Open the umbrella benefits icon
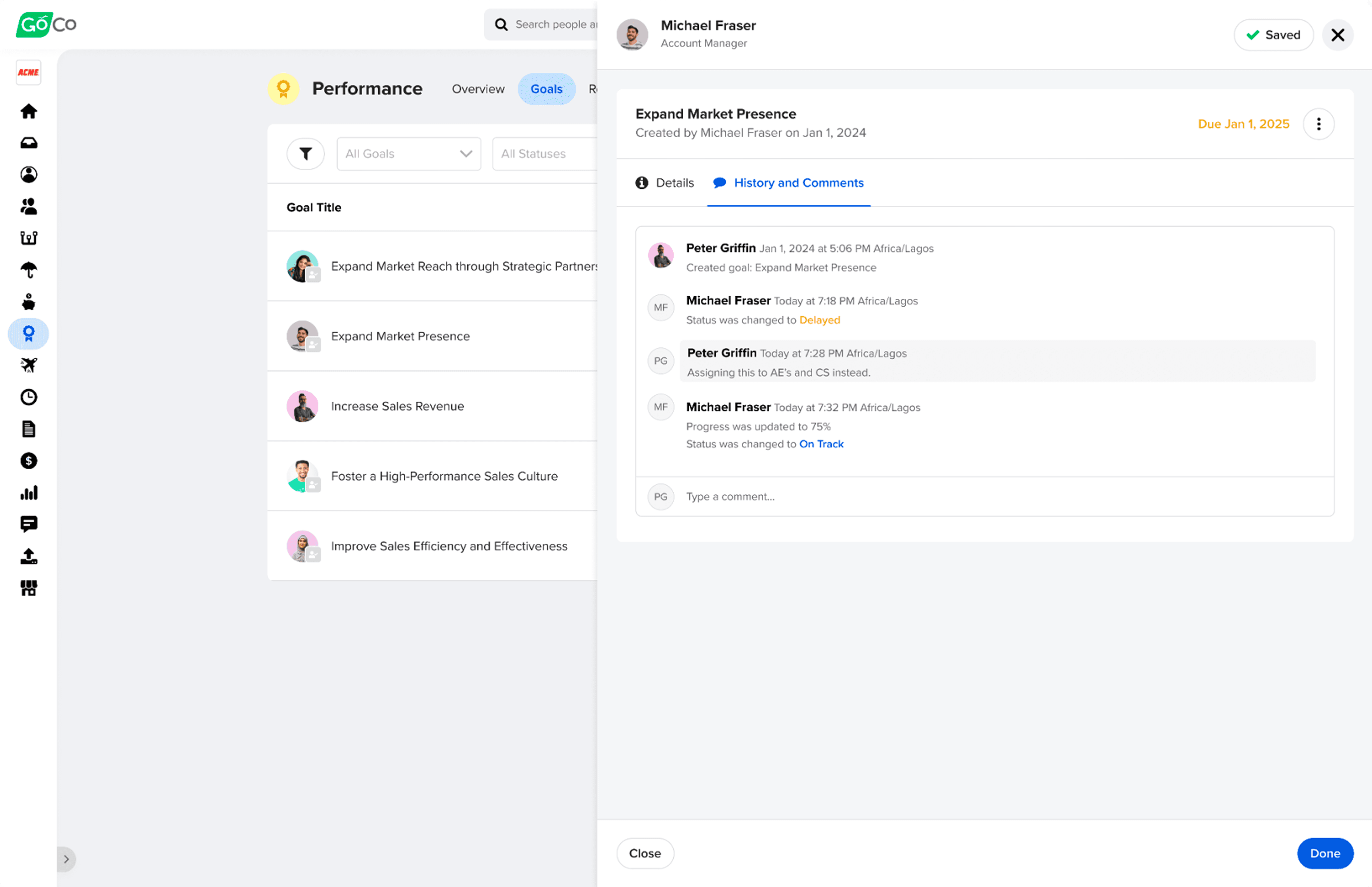 (28, 270)
